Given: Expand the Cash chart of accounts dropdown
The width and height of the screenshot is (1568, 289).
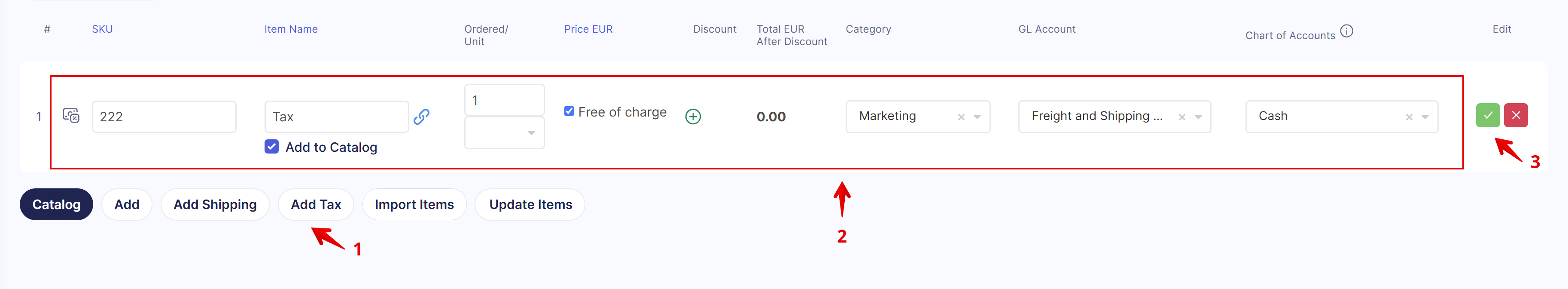Looking at the screenshot, I should point(1425,117).
